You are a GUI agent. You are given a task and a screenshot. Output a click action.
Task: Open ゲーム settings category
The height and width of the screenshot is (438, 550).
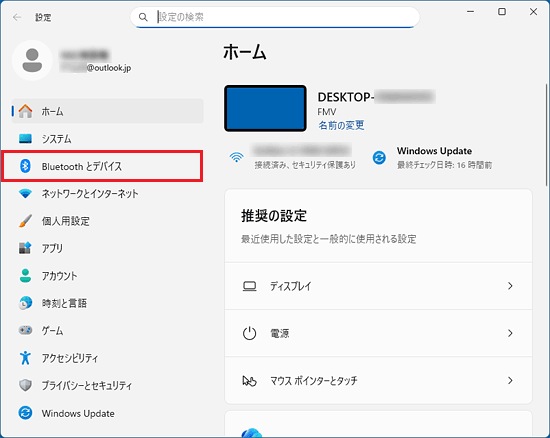click(108, 330)
